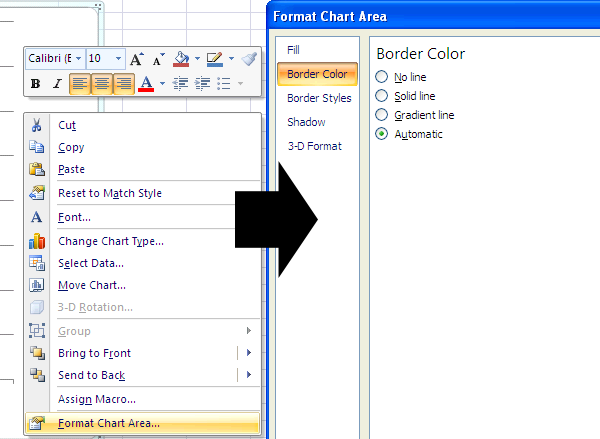Apply the Shape Fill paint bucket

pos(181,59)
